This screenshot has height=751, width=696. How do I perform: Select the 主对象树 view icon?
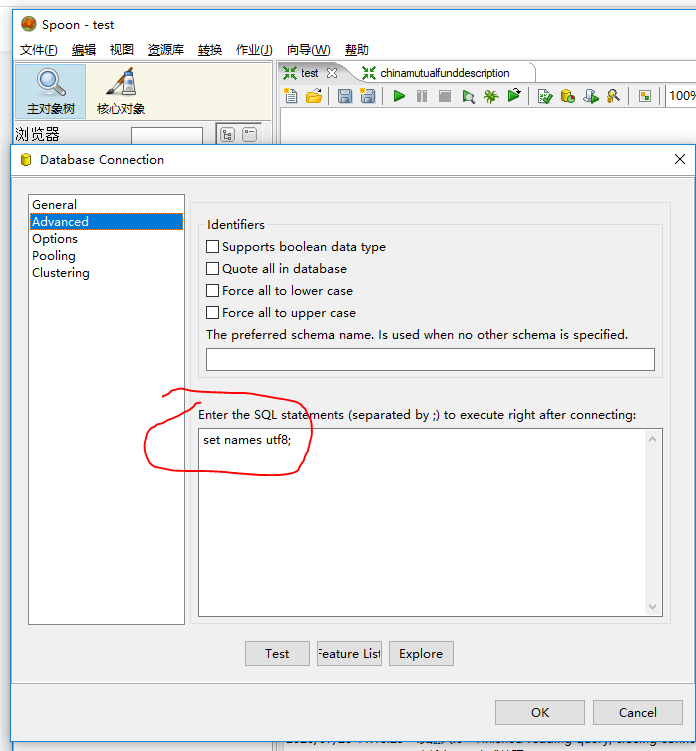51,91
